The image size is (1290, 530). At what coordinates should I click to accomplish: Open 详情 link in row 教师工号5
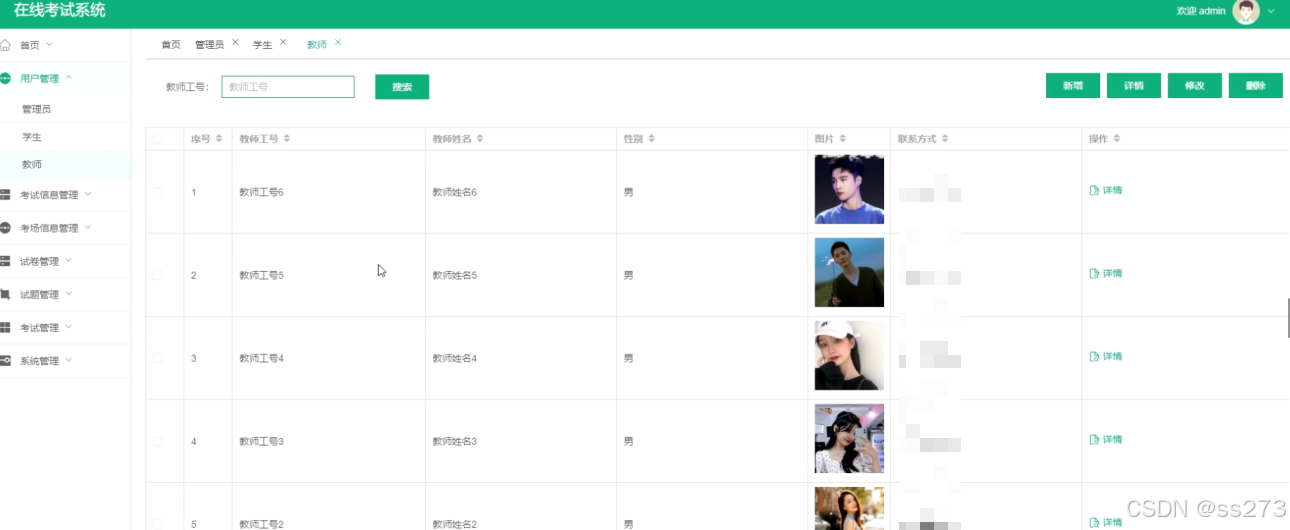(1106, 273)
